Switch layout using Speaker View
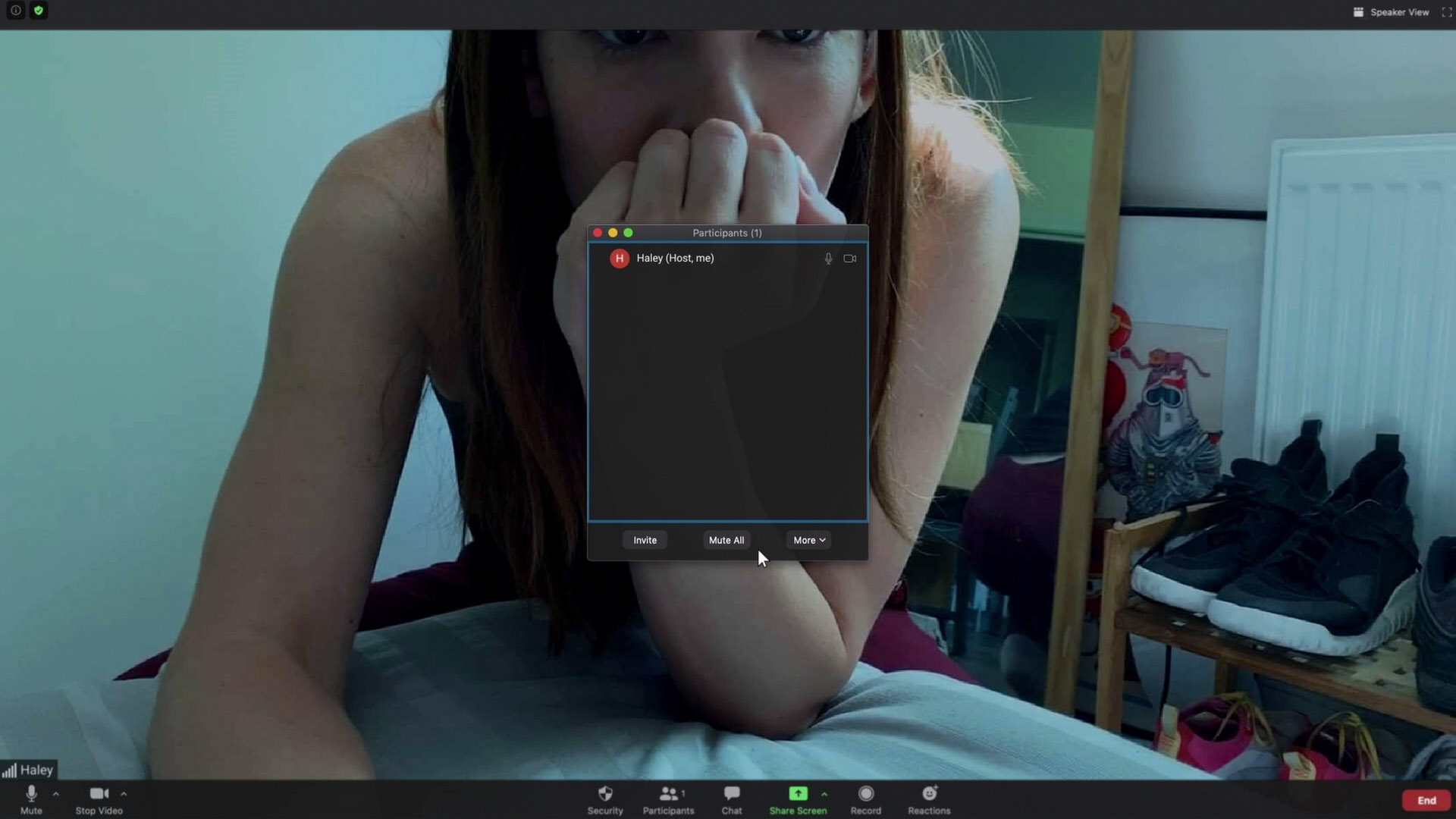Screen dimensions: 1456x819 [x=1392, y=12]
